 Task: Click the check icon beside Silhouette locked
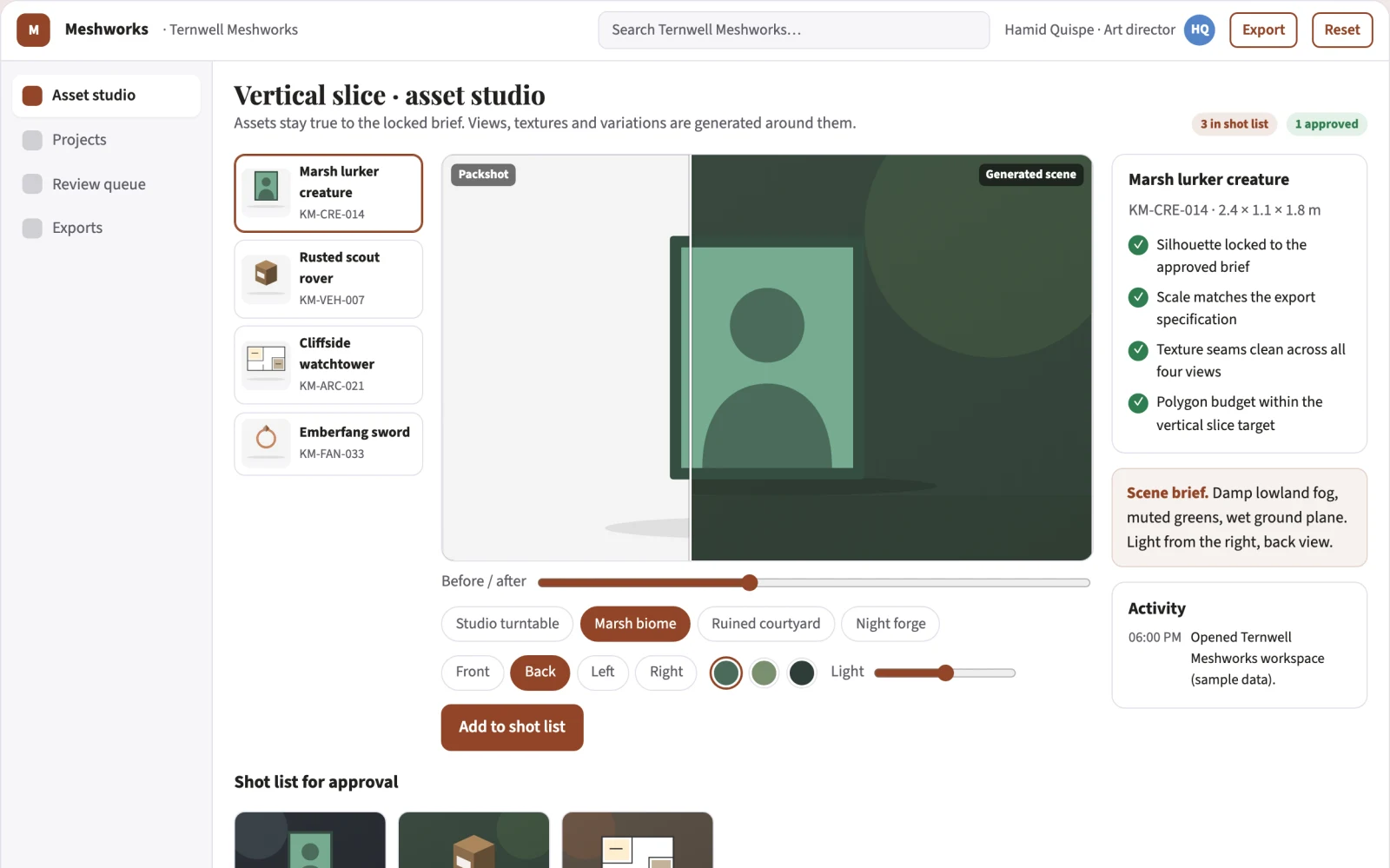point(1138,245)
